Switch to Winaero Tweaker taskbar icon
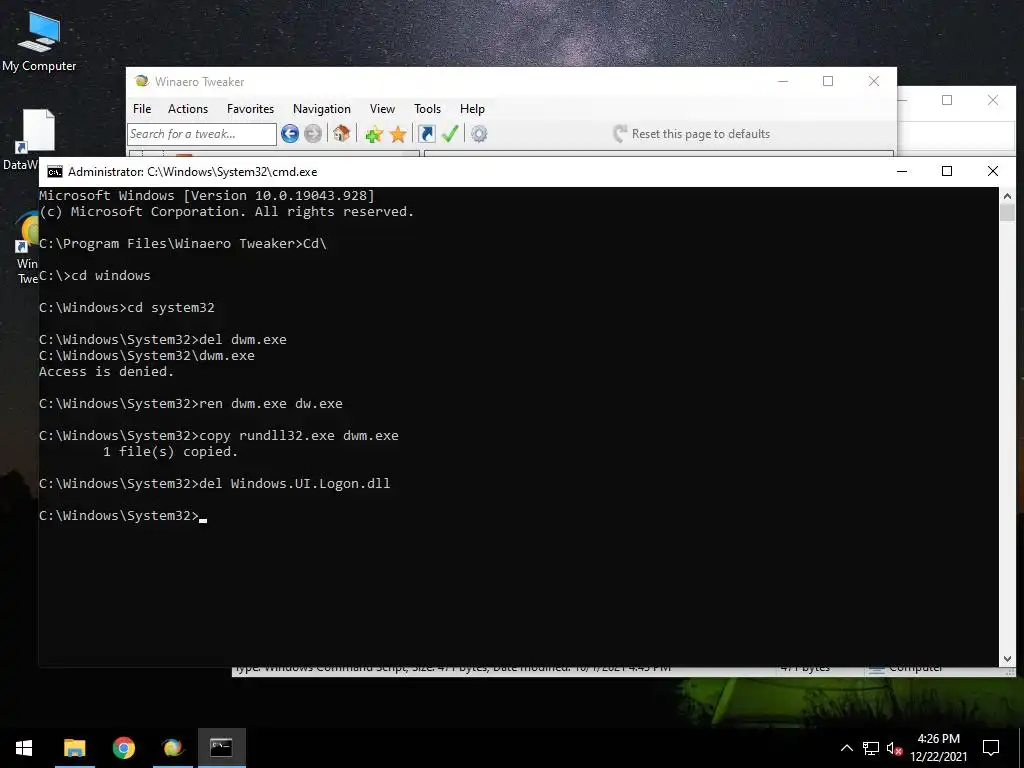This screenshot has width=1024, height=768. coord(172,748)
